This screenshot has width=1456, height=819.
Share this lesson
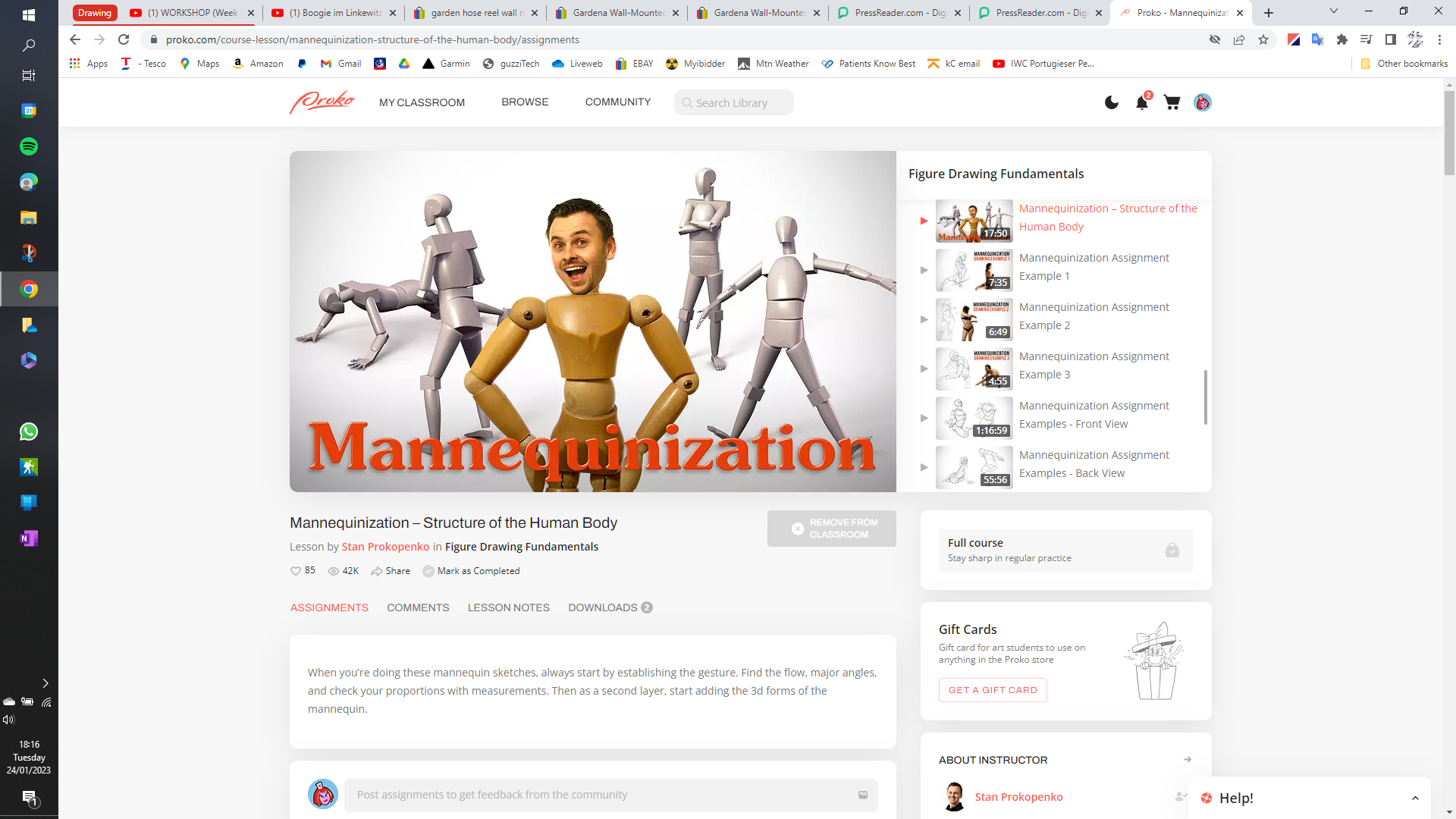coord(391,571)
